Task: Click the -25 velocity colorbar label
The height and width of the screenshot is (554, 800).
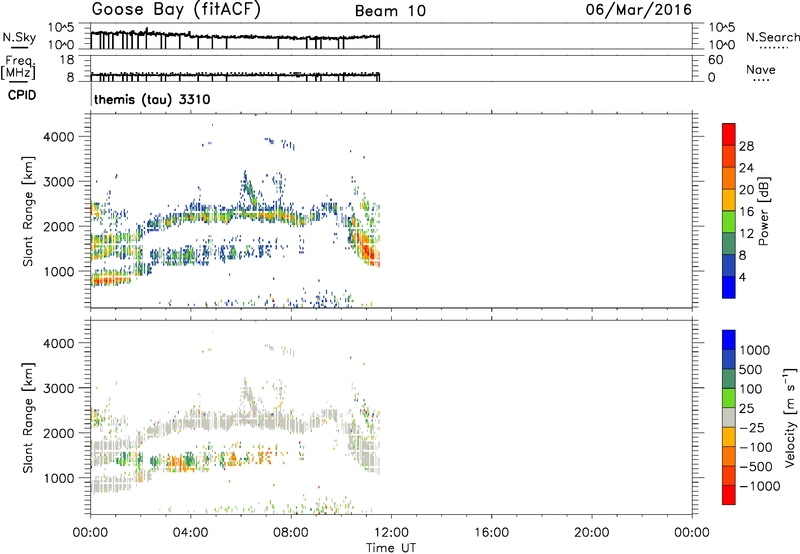Action: click(x=752, y=428)
